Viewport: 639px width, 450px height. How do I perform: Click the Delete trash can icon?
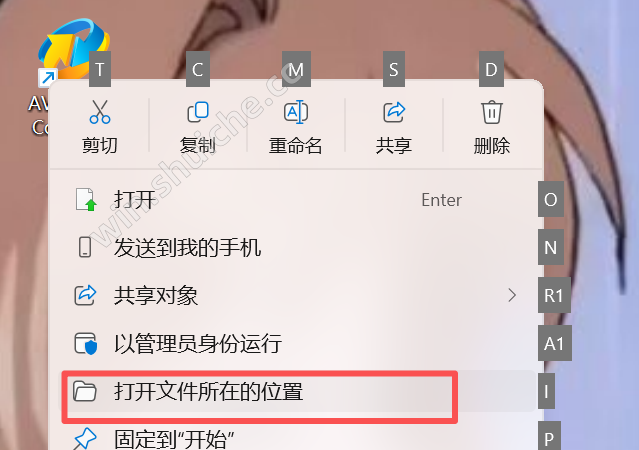point(492,112)
